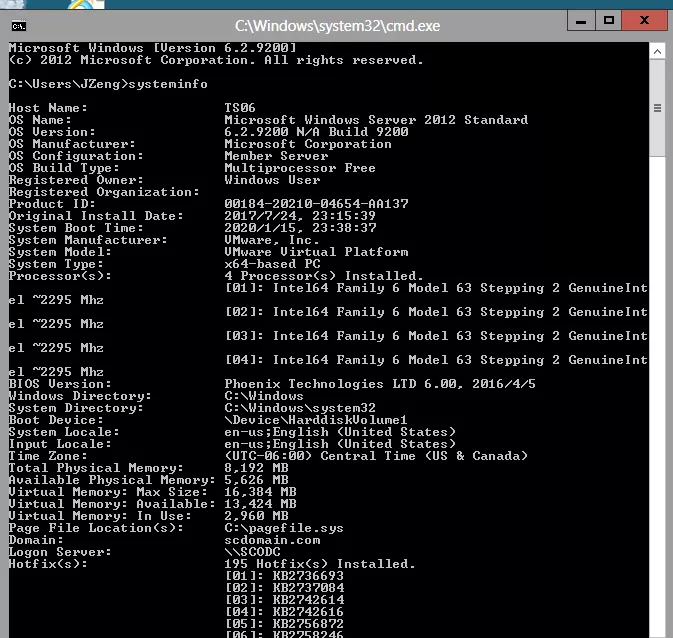Click the Domain scdomain.com text
The width and height of the screenshot is (673, 638).
[272, 540]
